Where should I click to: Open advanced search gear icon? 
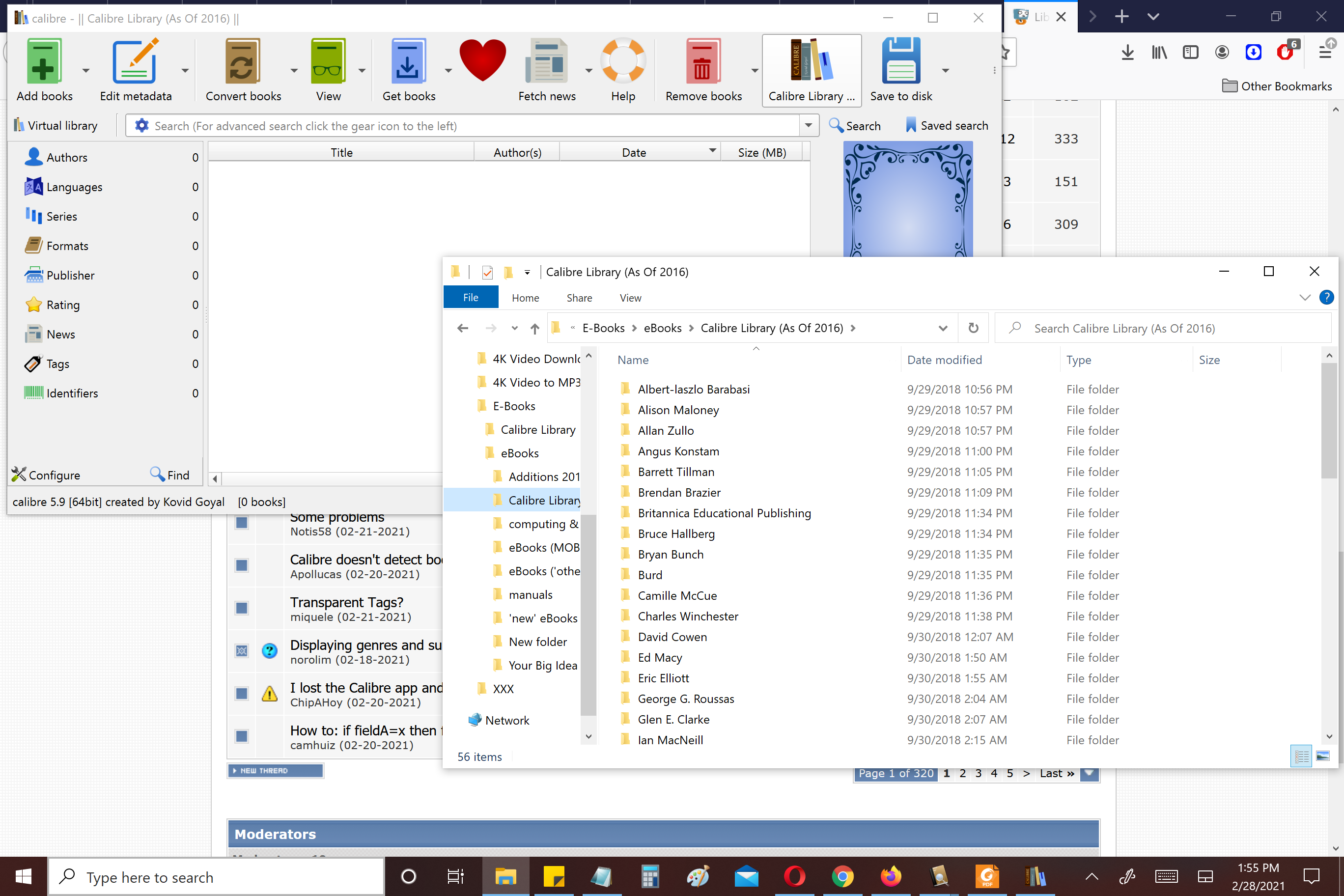point(141,126)
